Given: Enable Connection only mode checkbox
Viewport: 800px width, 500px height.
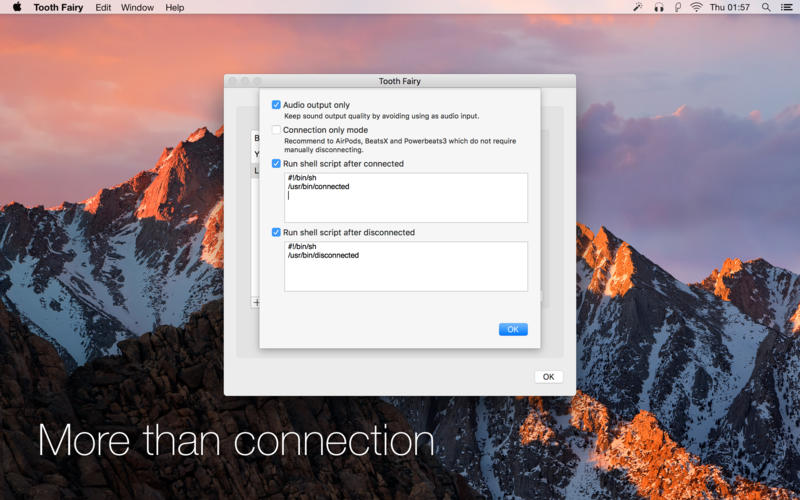Looking at the screenshot, I should pyautogui.click(x=276, y=130).
